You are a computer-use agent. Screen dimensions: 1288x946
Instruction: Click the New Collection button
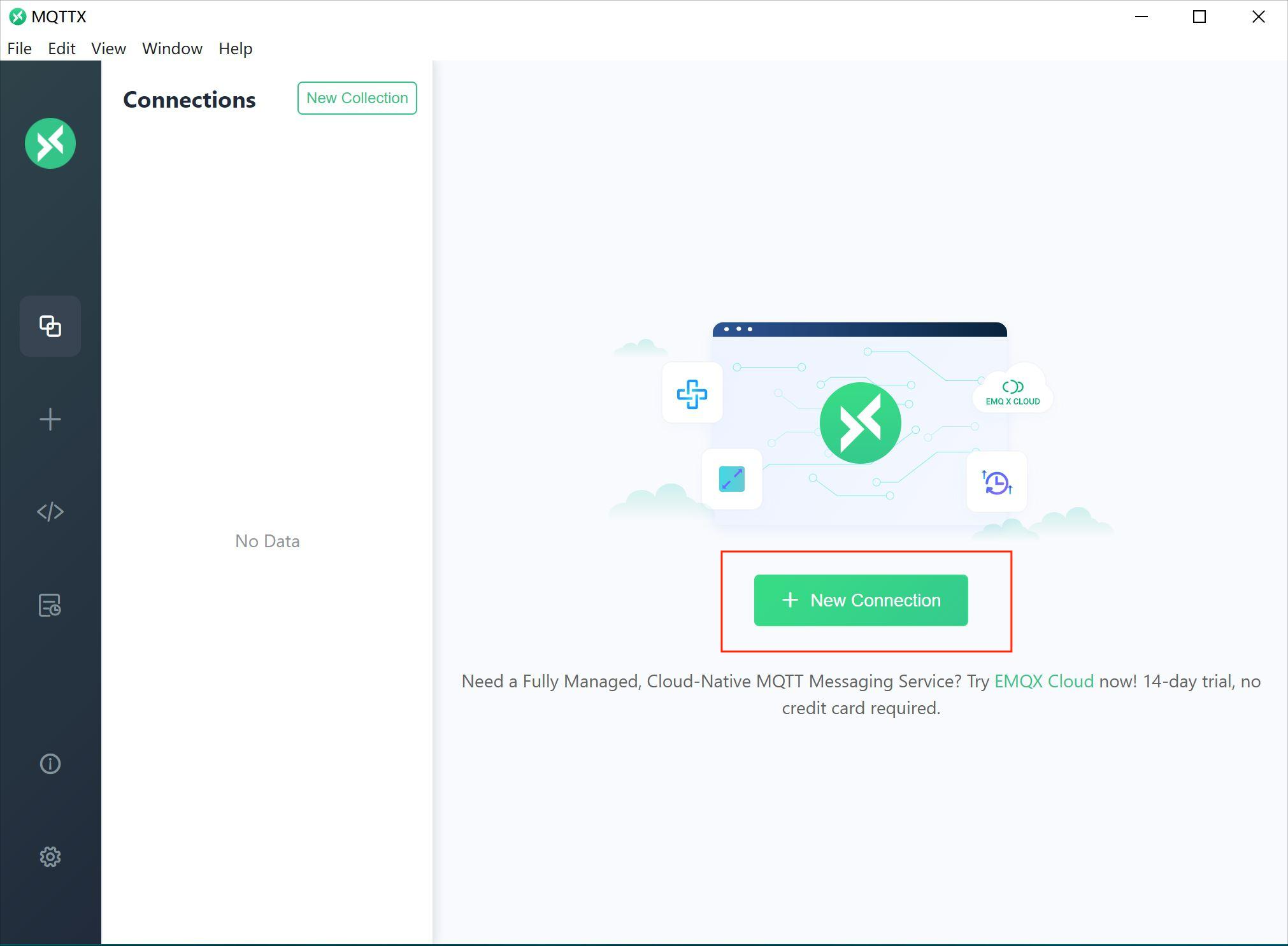point(357,98)
